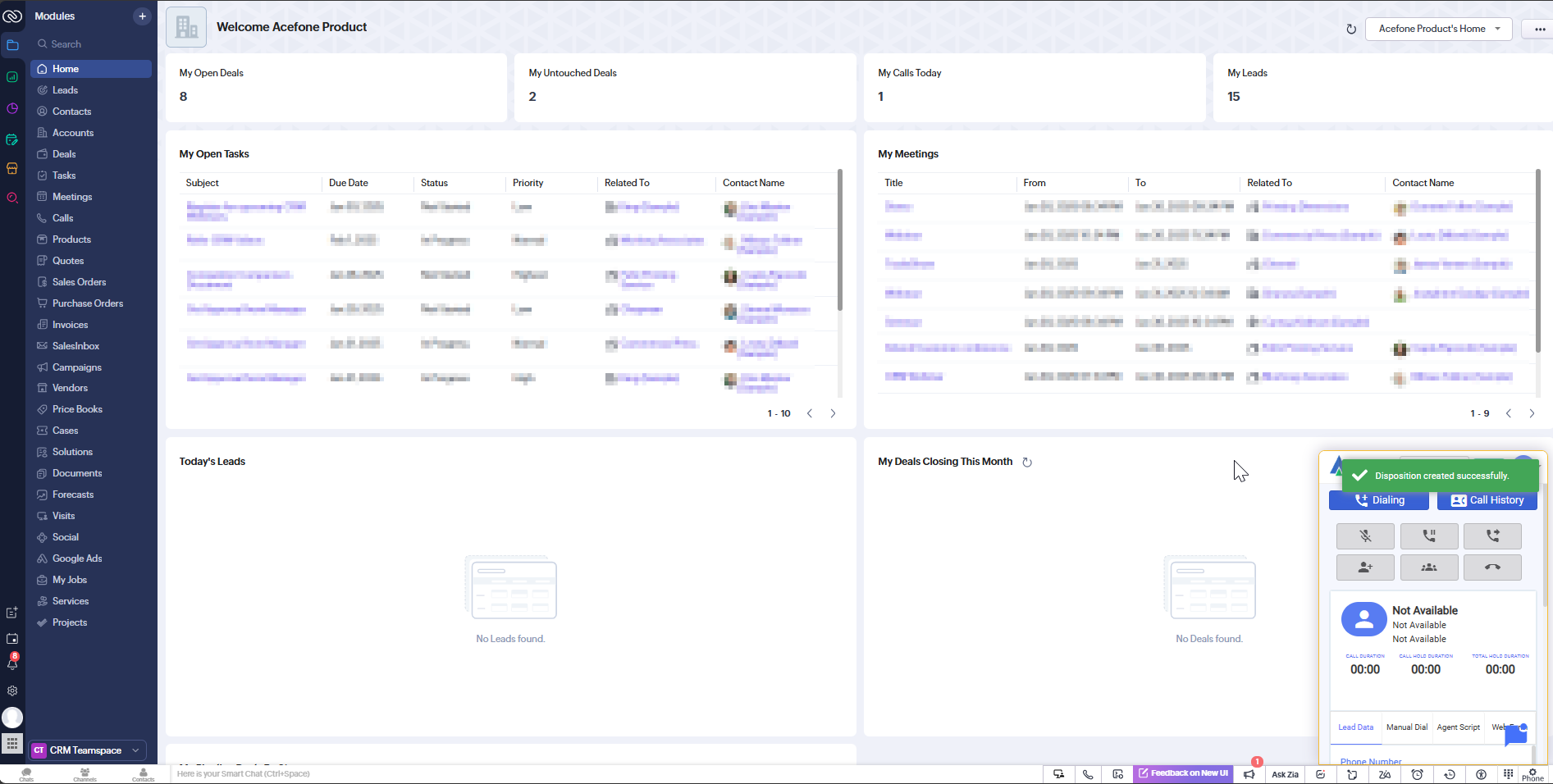
Task: Go to next page of My Meetings
Action: click(1532, 413)
